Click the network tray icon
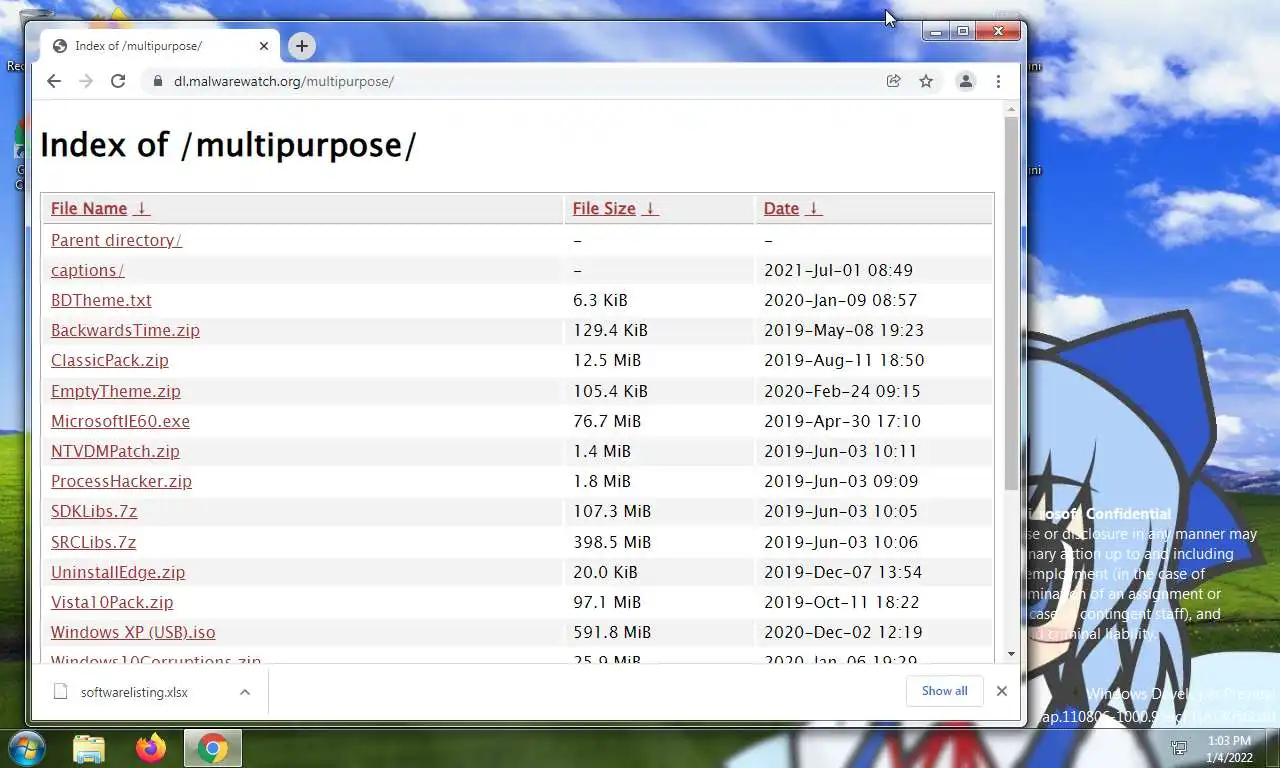 1179,748
